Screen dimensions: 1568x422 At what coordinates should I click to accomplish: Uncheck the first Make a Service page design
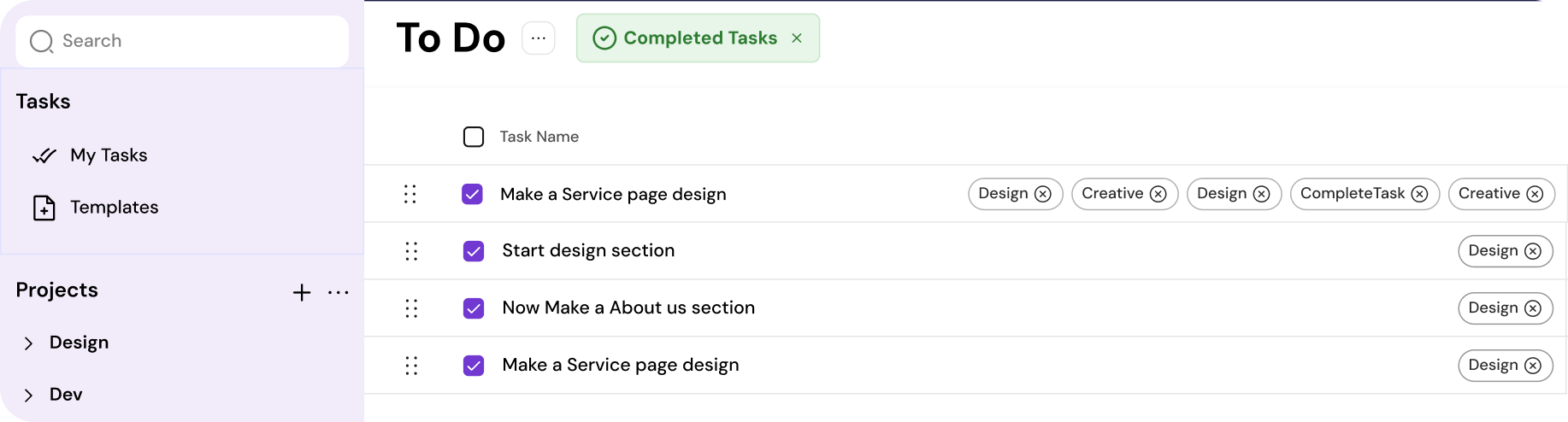tap(472, 194)
